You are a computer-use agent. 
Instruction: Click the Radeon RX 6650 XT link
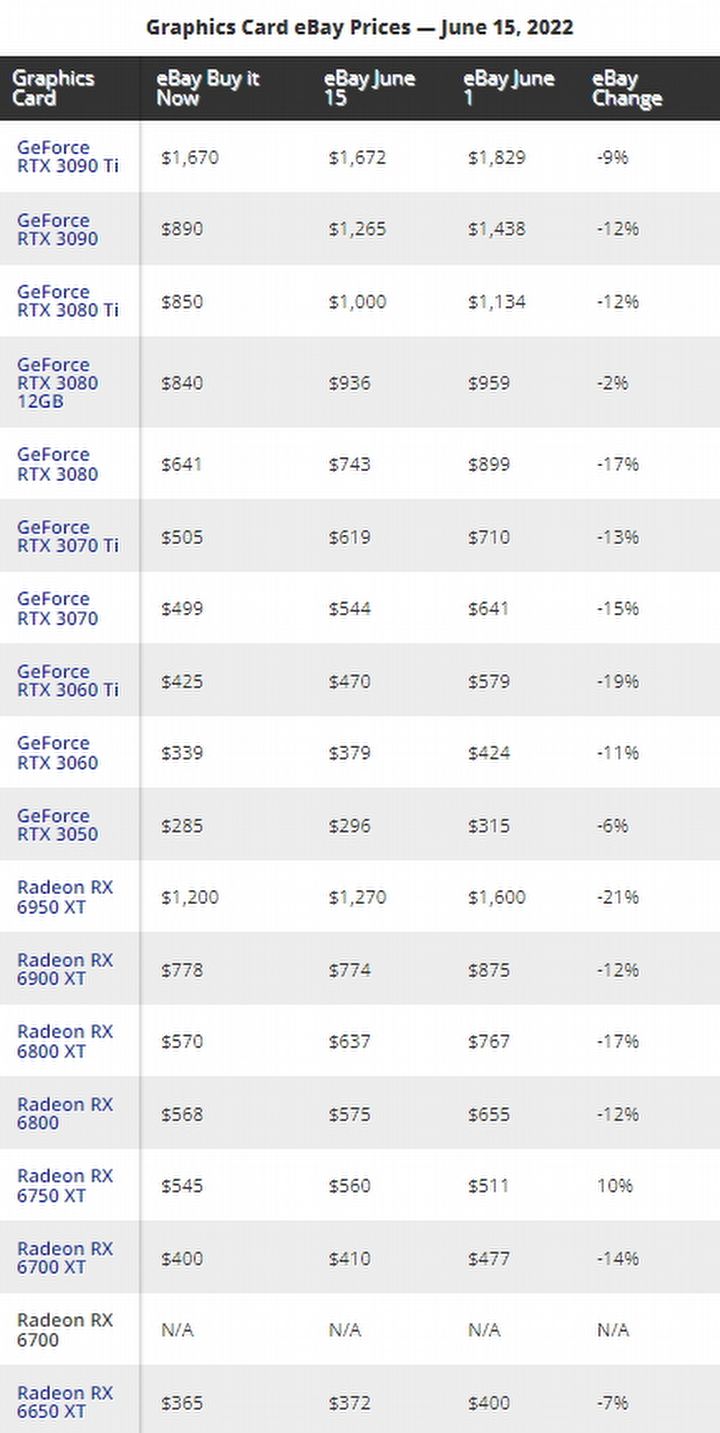click(x=65, y=1402)
